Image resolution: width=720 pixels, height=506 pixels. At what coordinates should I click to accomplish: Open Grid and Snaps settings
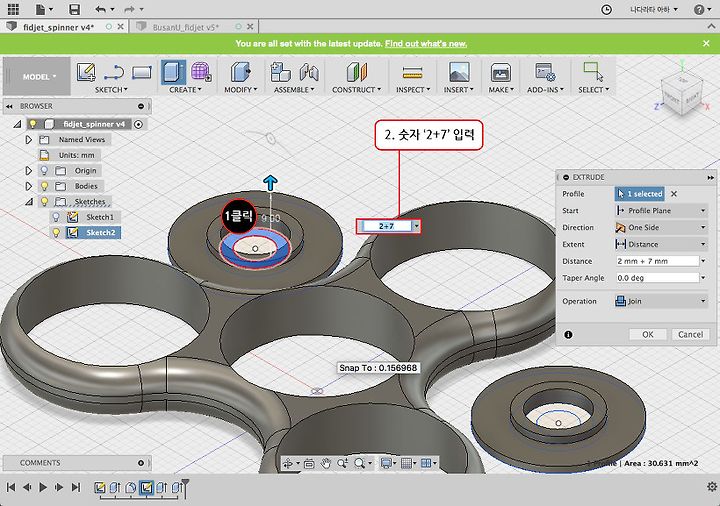coord(406,463)
